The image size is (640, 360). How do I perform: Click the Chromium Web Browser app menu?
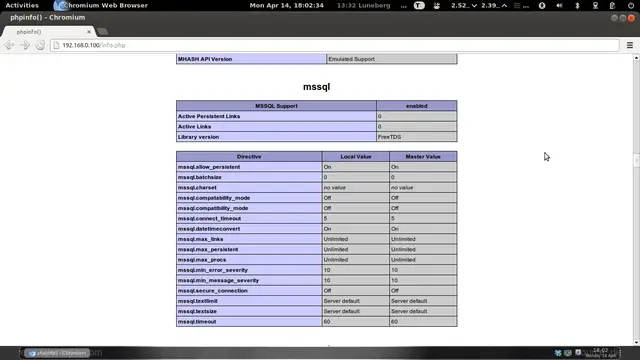(x=101, y=6)
